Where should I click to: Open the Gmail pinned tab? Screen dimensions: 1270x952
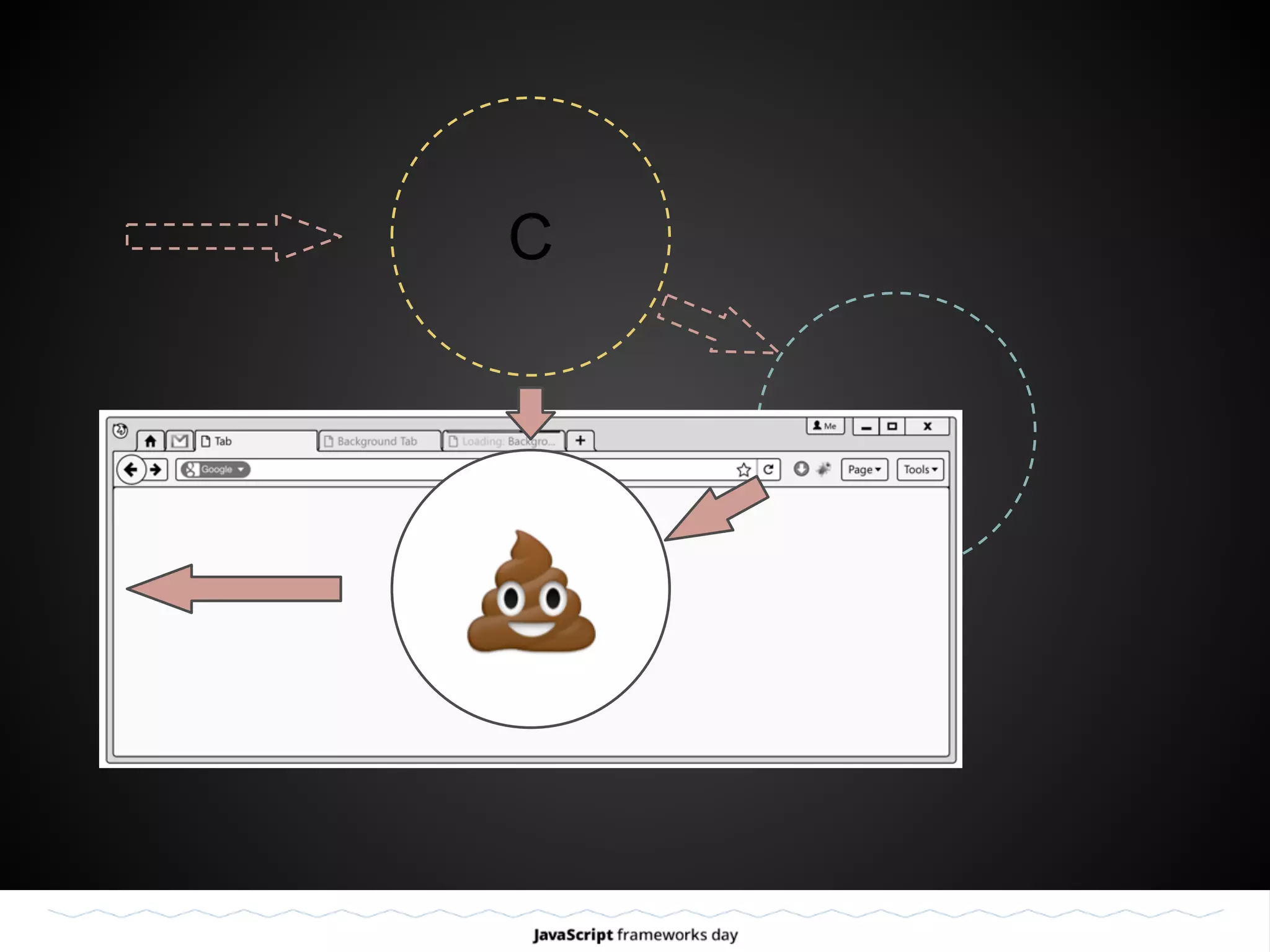pos(180,441)
